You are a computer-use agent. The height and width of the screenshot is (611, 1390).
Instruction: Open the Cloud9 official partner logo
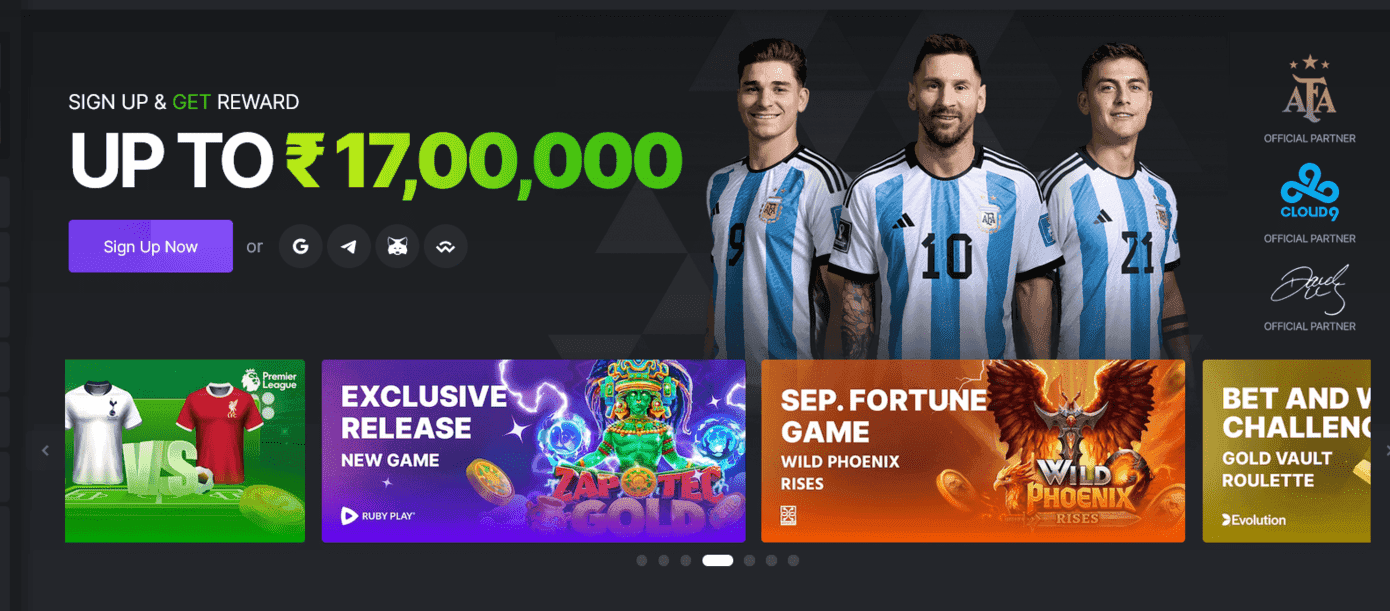pos(1309,192)
